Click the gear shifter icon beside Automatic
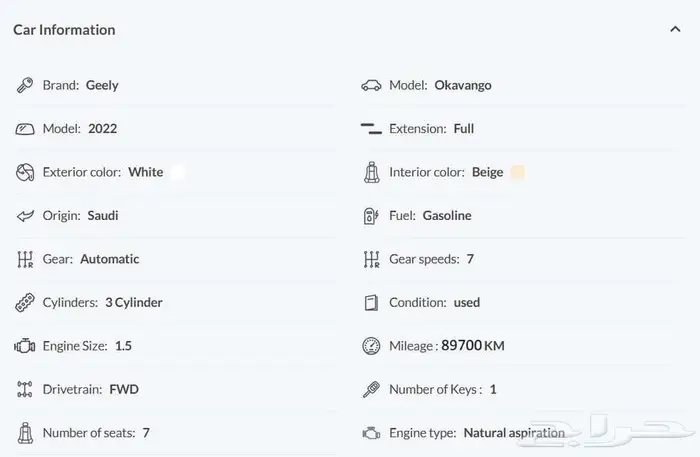The image size is (700, 457). [25, 259]
